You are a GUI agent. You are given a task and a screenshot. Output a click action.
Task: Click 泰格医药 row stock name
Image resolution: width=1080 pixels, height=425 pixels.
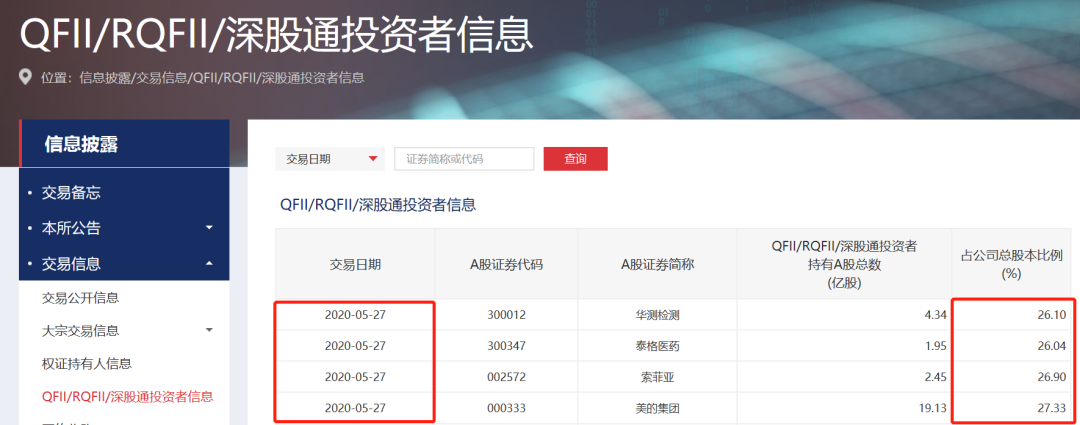point(657,345)
